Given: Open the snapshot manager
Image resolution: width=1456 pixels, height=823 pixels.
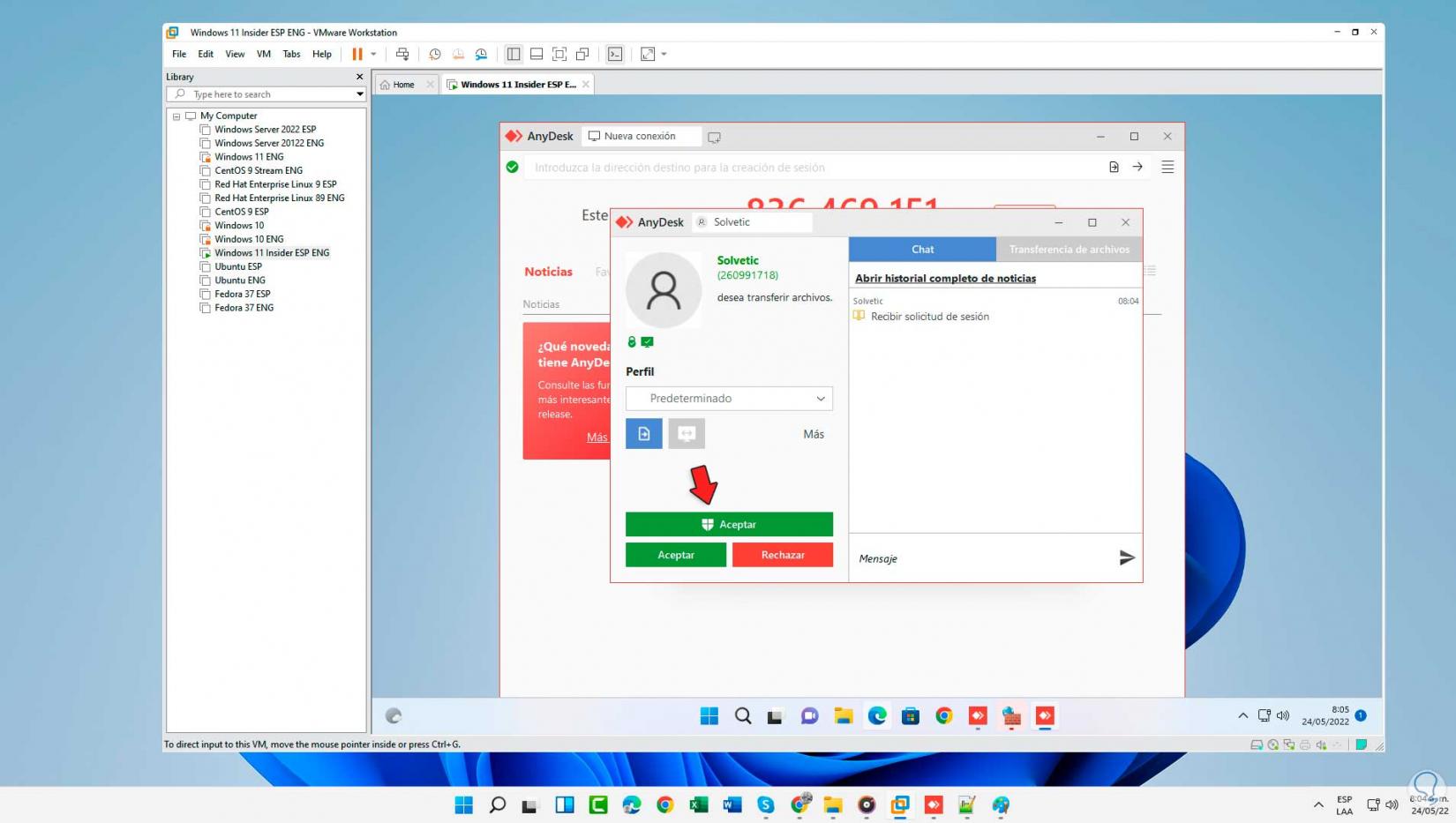Looking at the screenshot, I should 481,54.
